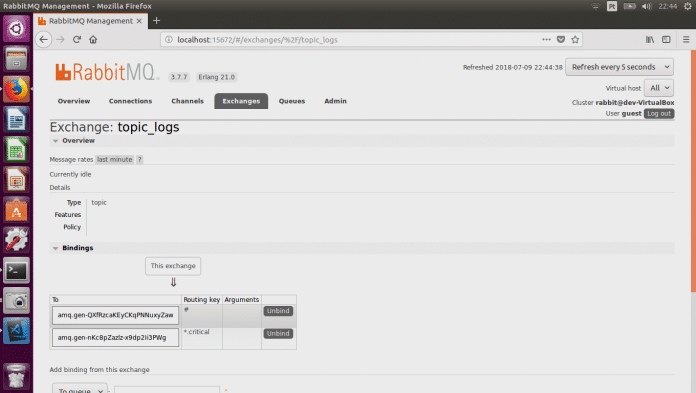Open the browser home page icon

[93, 40]
